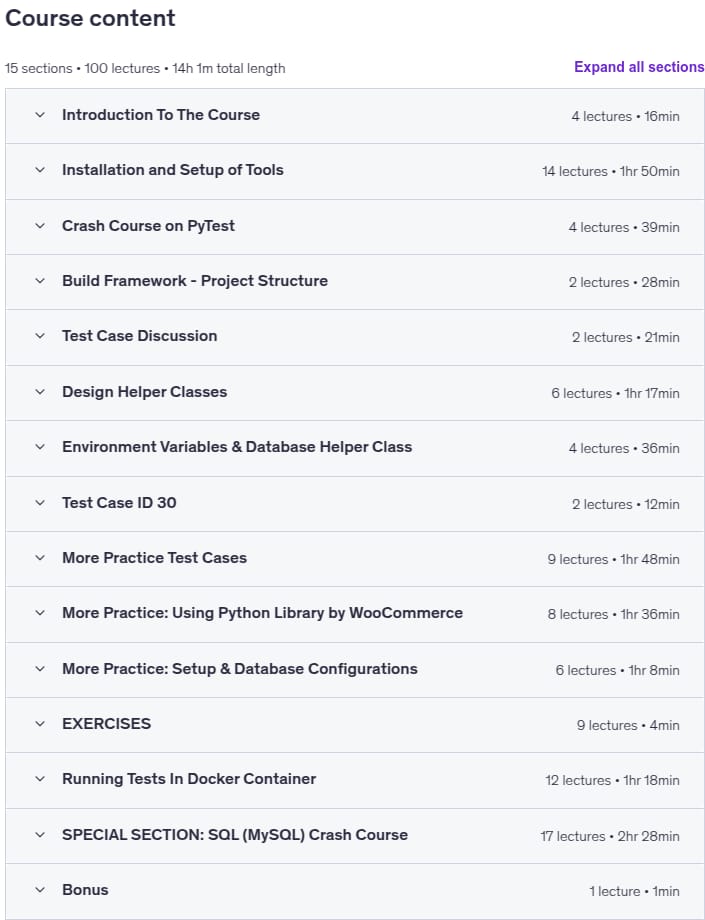705x920 pixels.
Task: Click the Crash Course on PyTest title
Action: (148, 226)
